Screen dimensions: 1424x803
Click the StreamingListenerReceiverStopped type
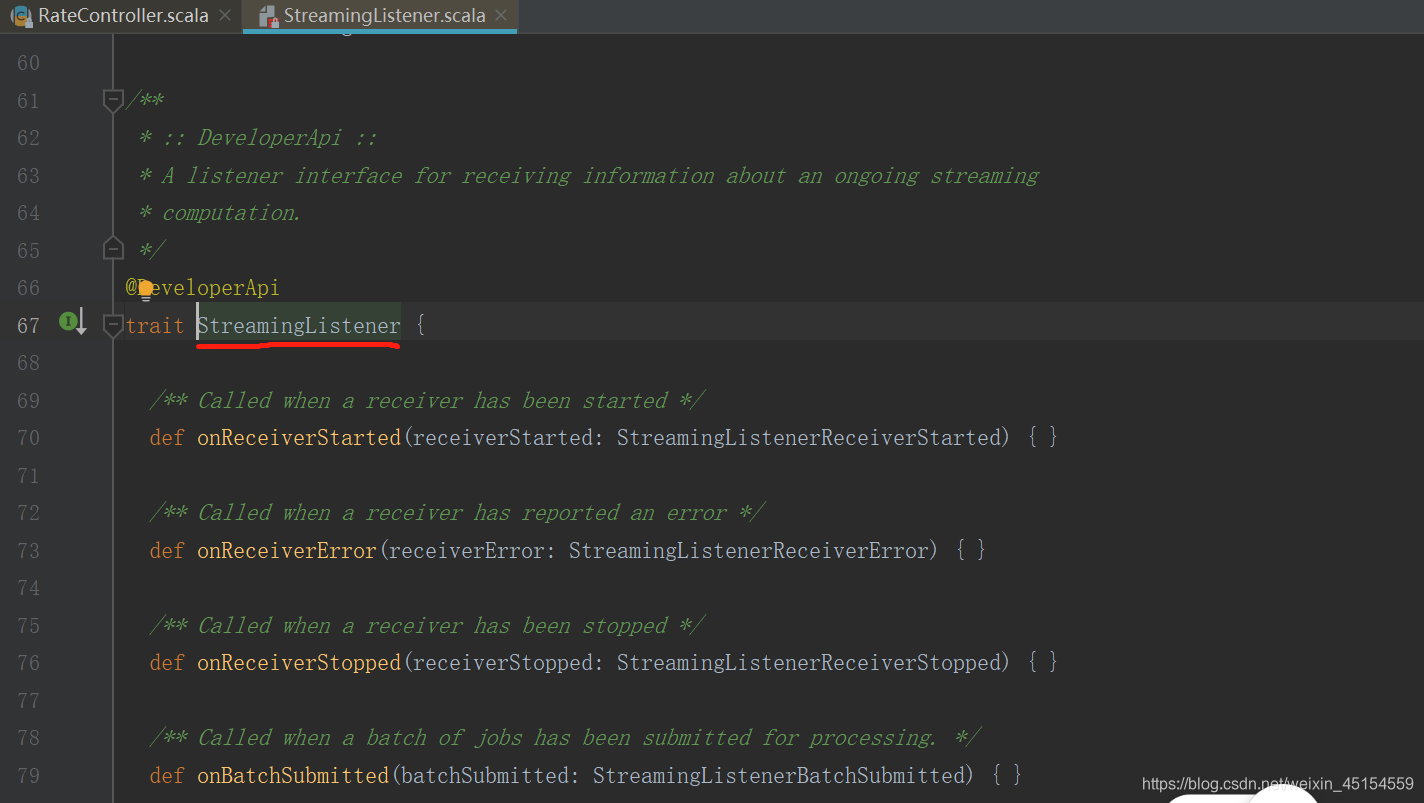(809, 662)
